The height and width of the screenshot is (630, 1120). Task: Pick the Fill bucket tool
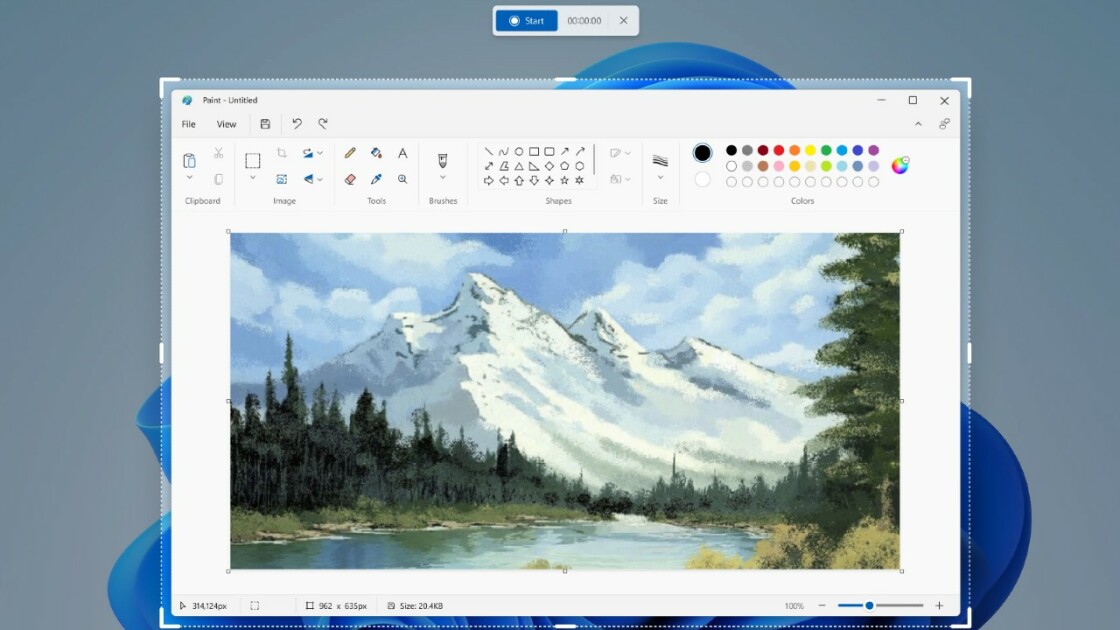pyautogui.click(x=376, y=153)
